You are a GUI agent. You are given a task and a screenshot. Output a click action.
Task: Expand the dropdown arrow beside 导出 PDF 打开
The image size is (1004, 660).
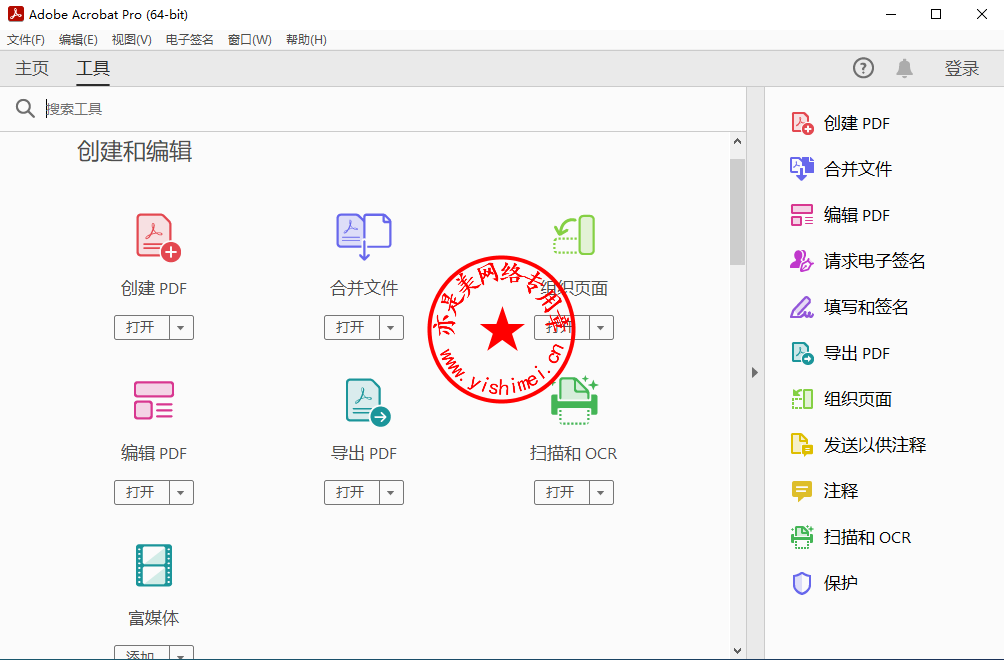point(391,493)
